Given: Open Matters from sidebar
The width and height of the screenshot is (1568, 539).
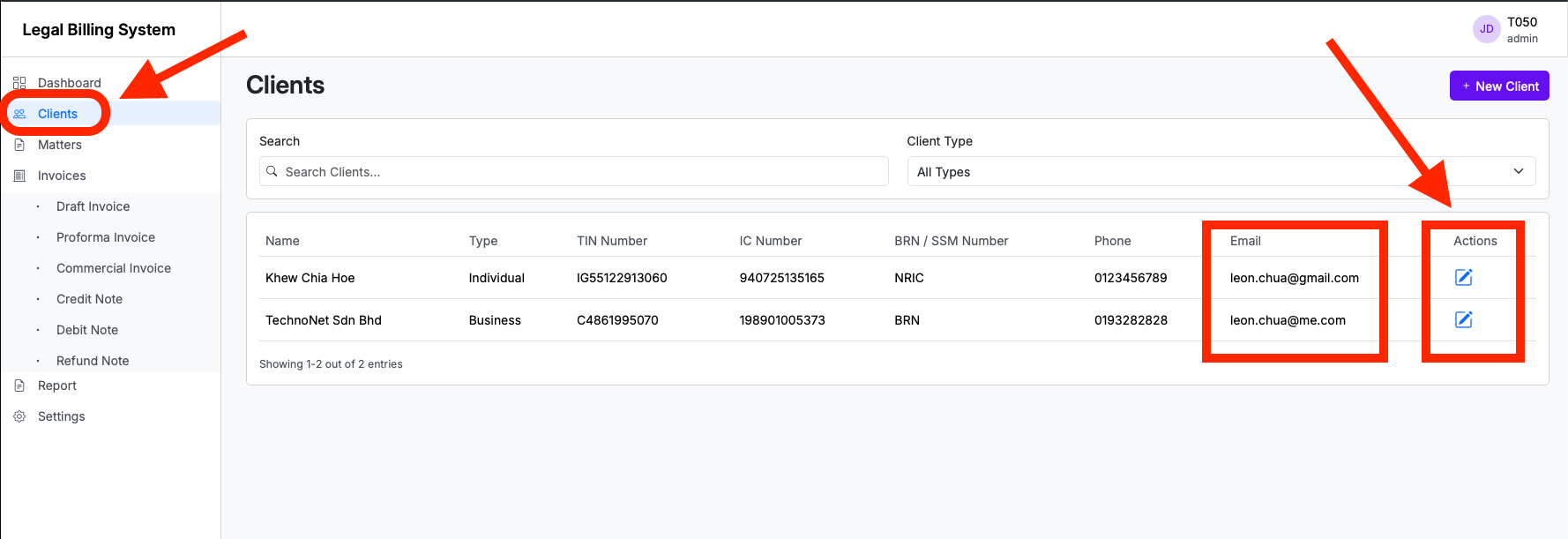Looking at the screenshot, I should 60,145.
